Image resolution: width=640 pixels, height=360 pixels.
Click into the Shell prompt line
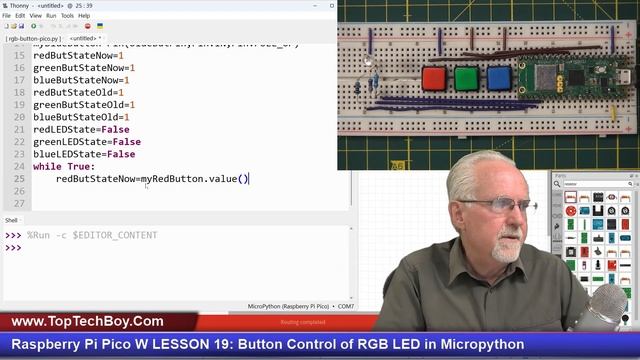tap(176, 248)
